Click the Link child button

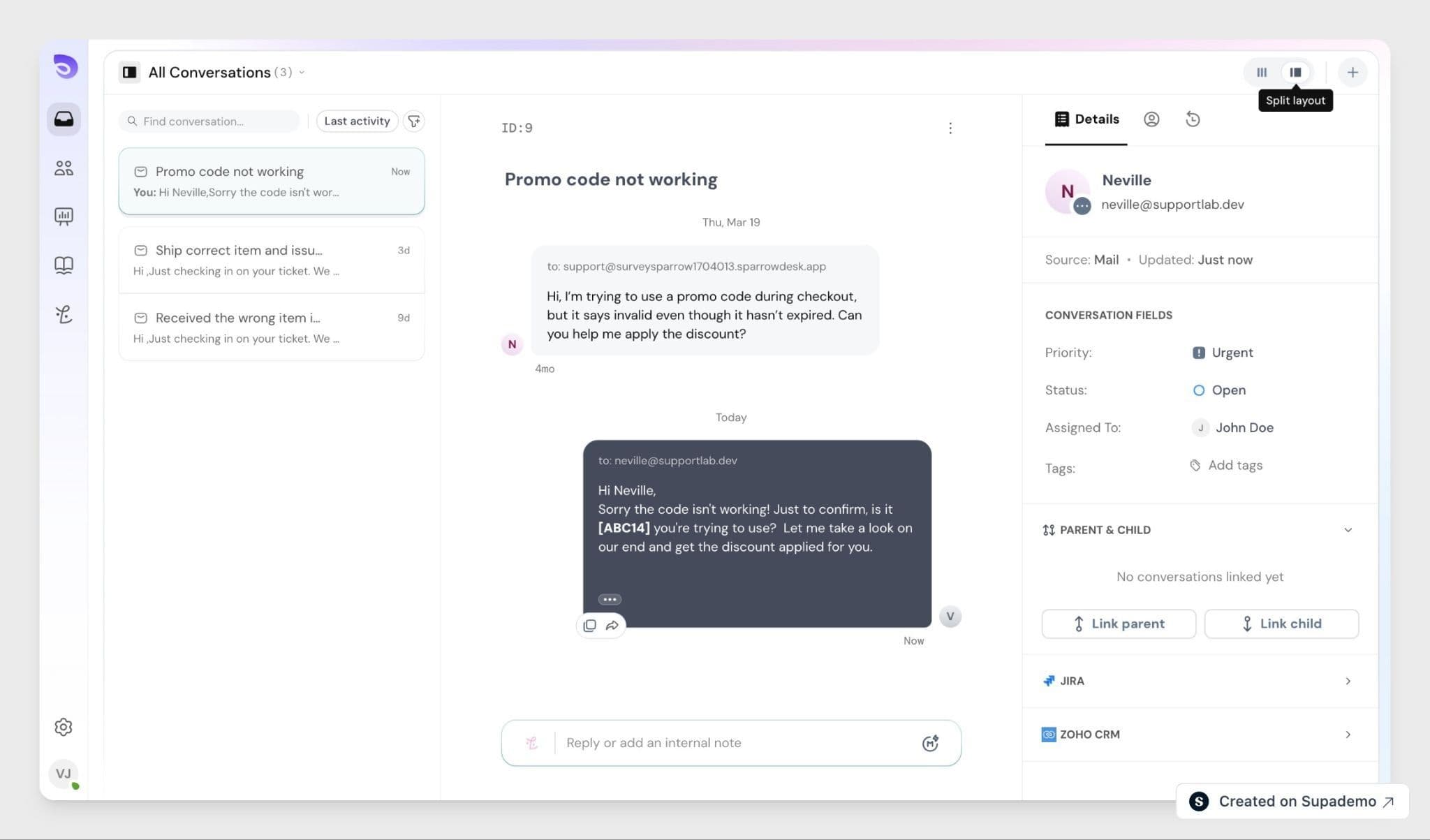point(1281,624)
